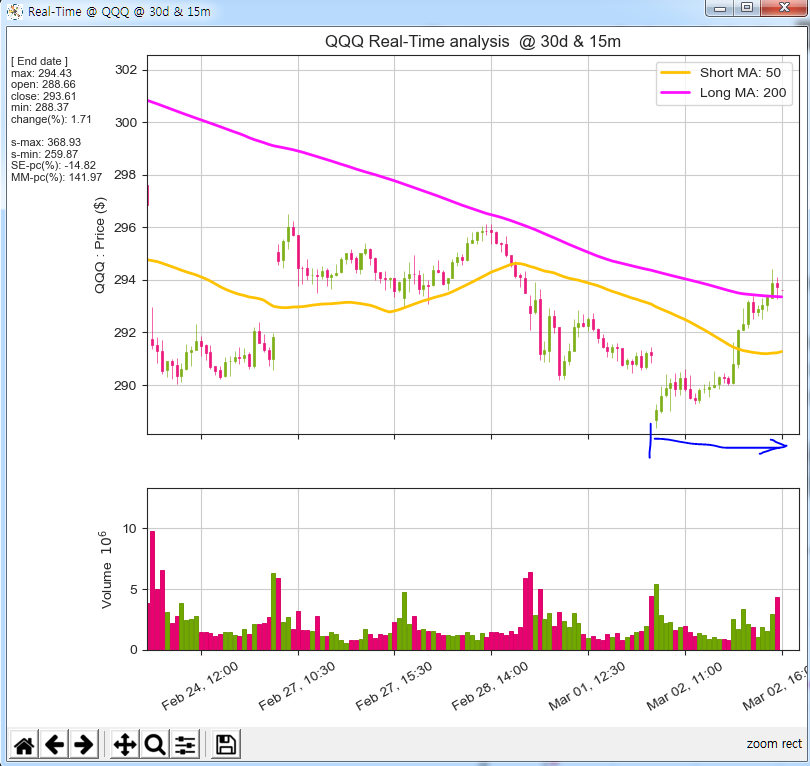Click the 'Feb 28, 14:00' date label
The image size is (810, 766).
(490, 686)
